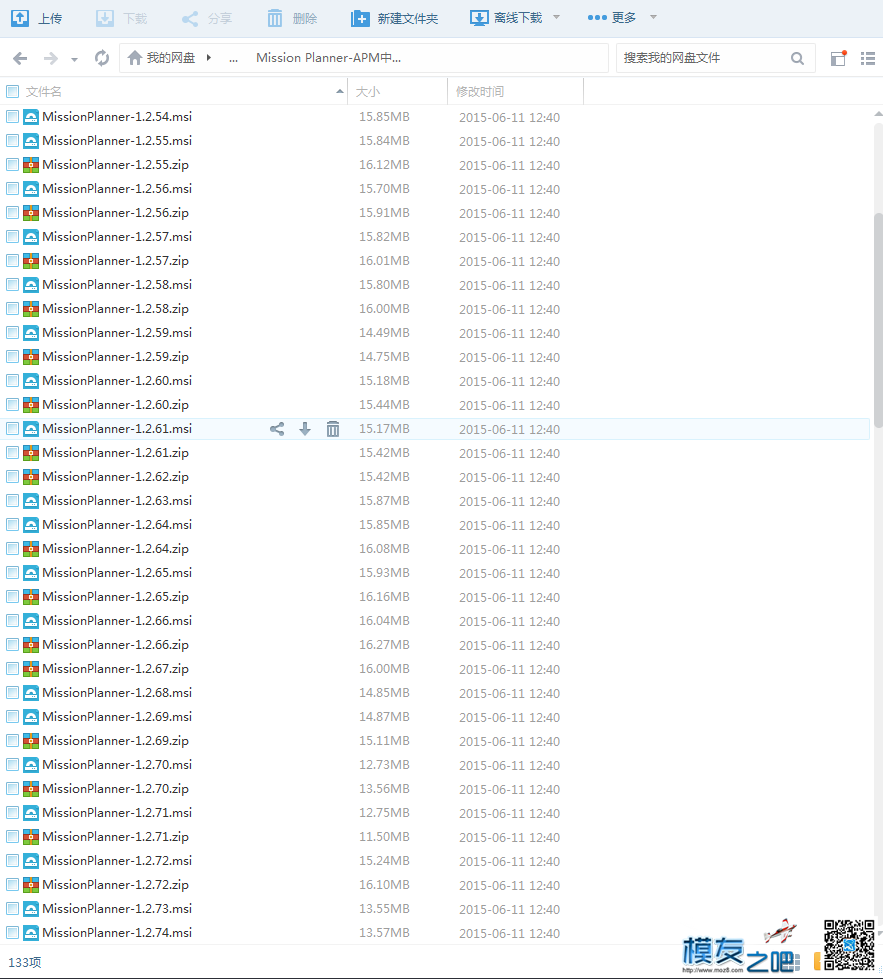Refresh the file list
883x979 pixels.
click(102, 58)
